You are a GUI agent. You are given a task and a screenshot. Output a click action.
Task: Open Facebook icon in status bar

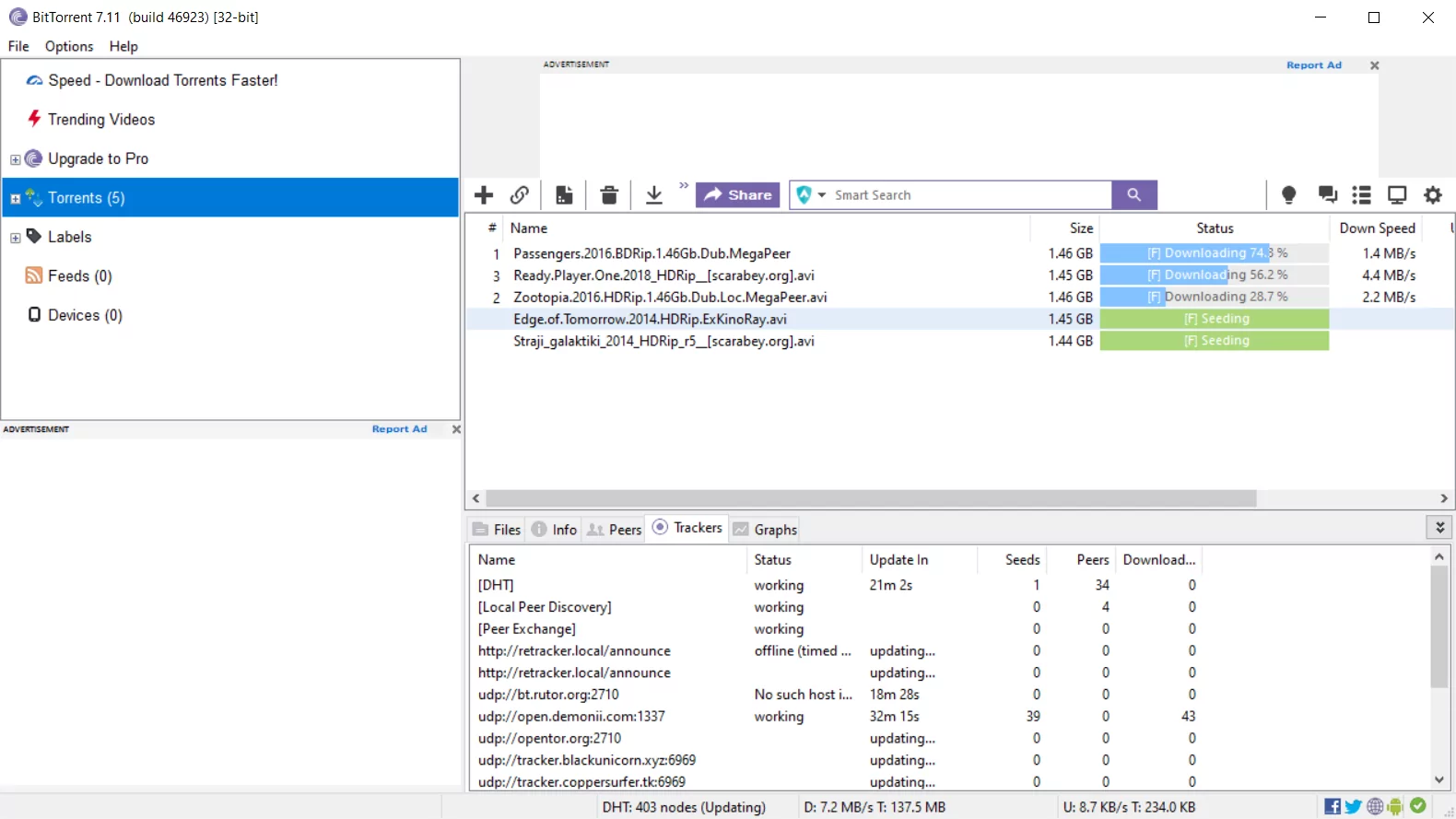1333,807
